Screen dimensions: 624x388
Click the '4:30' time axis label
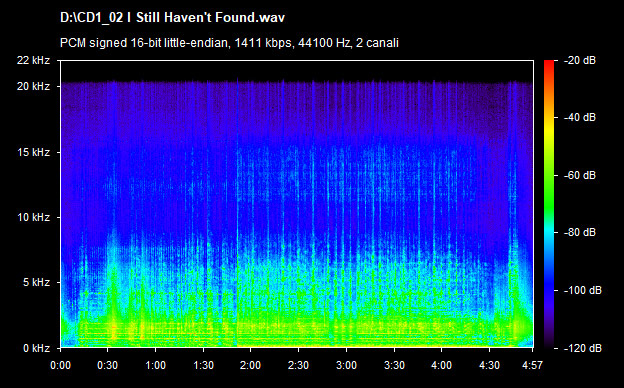pos(489,365)
